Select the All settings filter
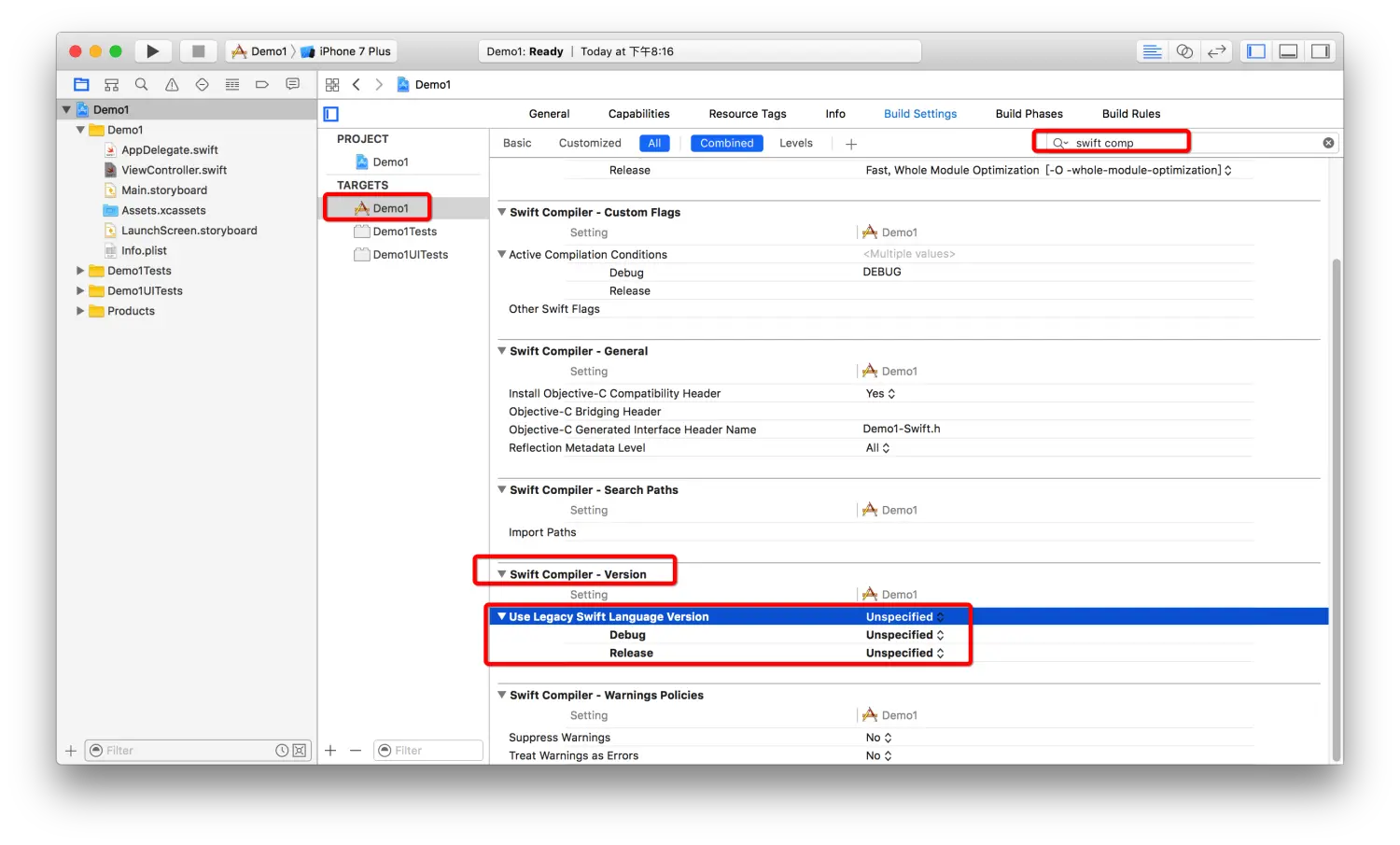 point(654,143)
